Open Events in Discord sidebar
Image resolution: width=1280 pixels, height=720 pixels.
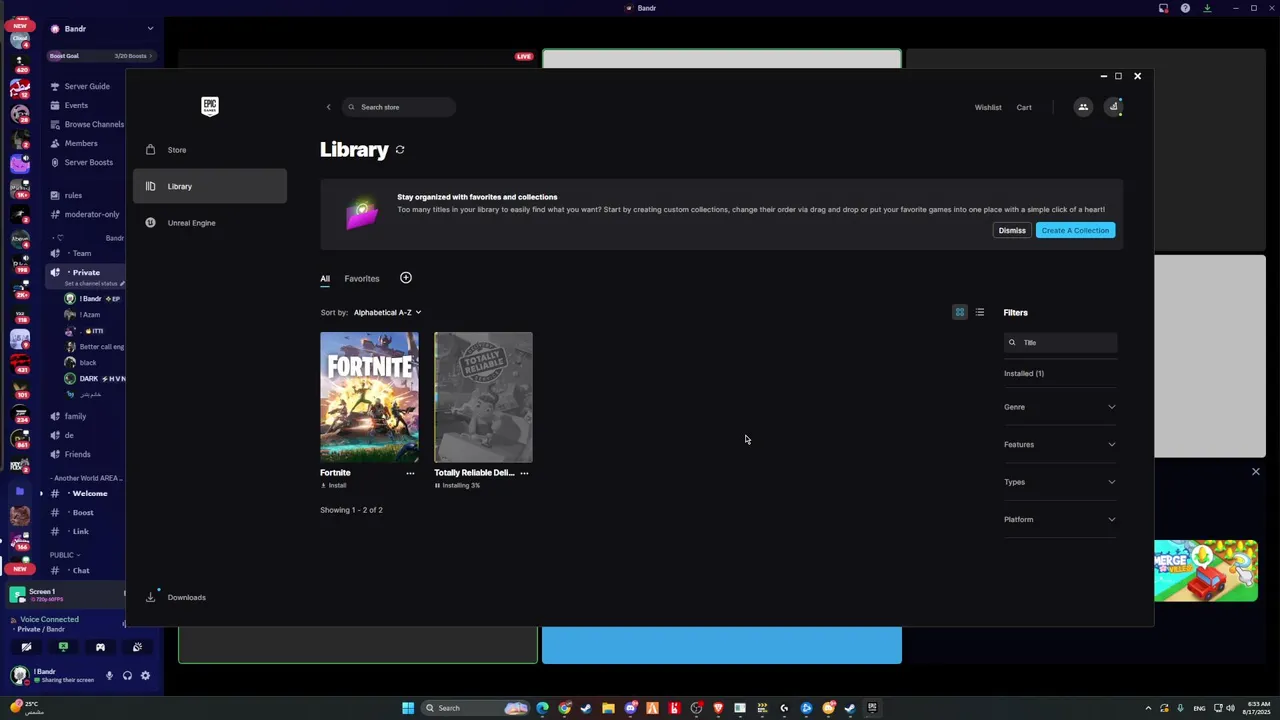[76, 106]
